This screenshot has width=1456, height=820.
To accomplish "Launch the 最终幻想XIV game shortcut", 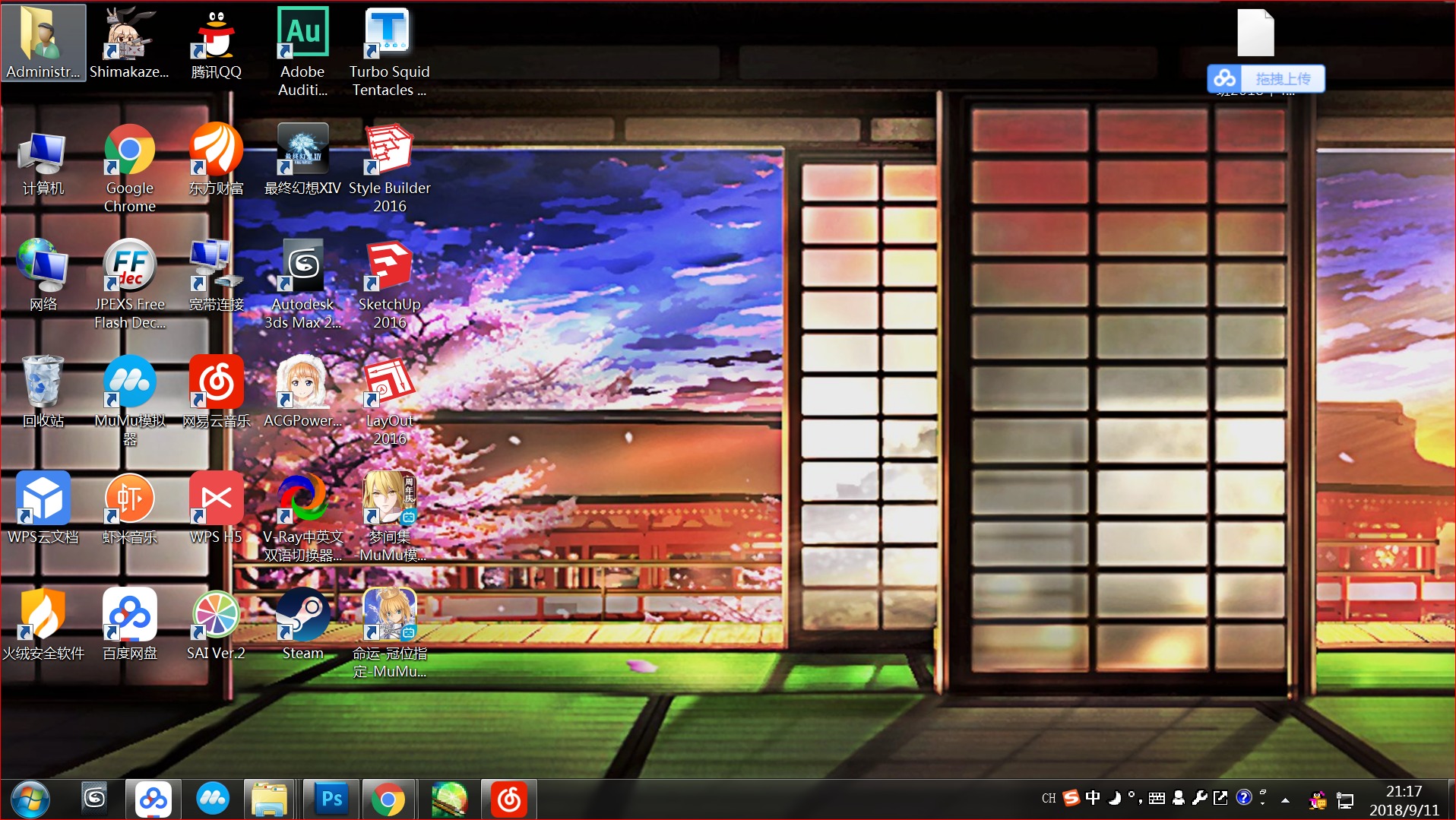I will pos(303,160).
